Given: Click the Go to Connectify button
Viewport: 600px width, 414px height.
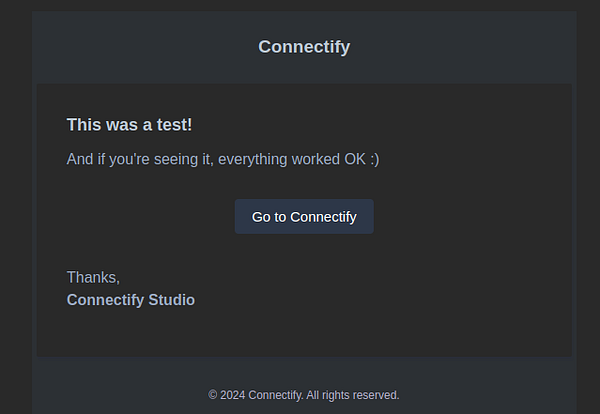Looking at the screenshot, I should 304,216.
